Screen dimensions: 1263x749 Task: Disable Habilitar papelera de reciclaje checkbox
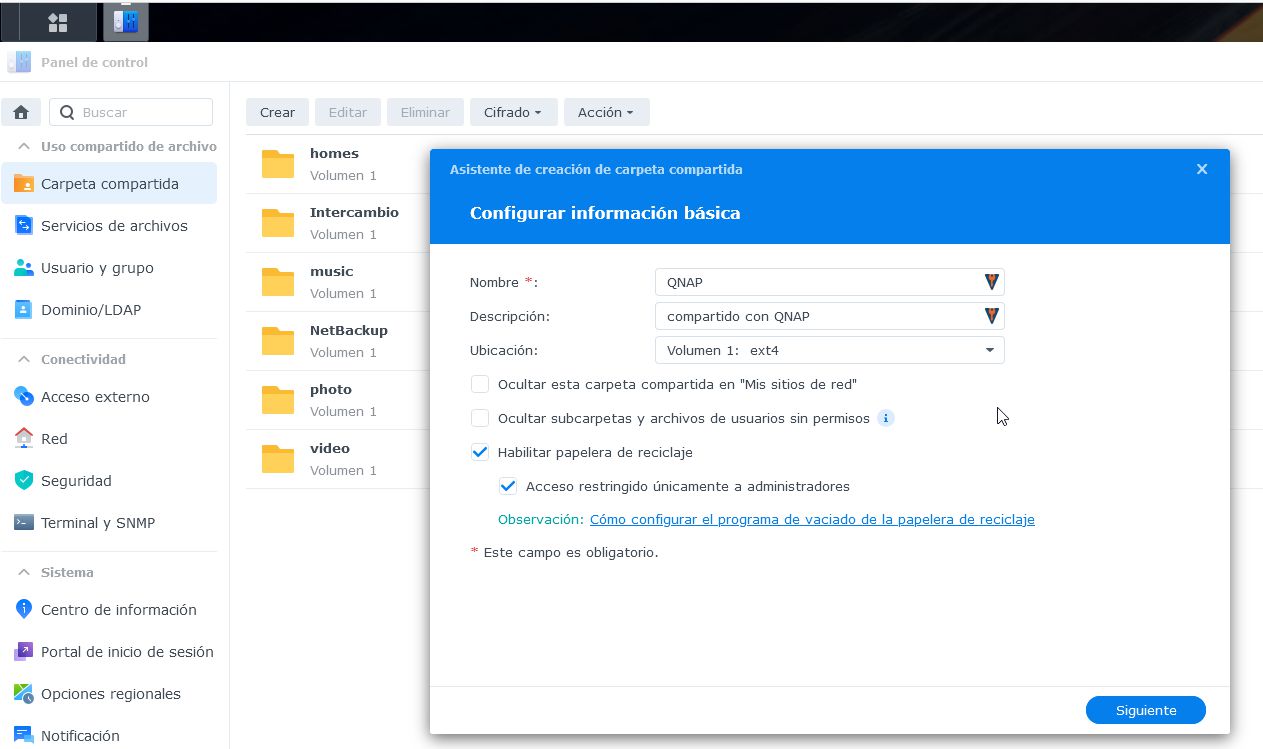480,452
